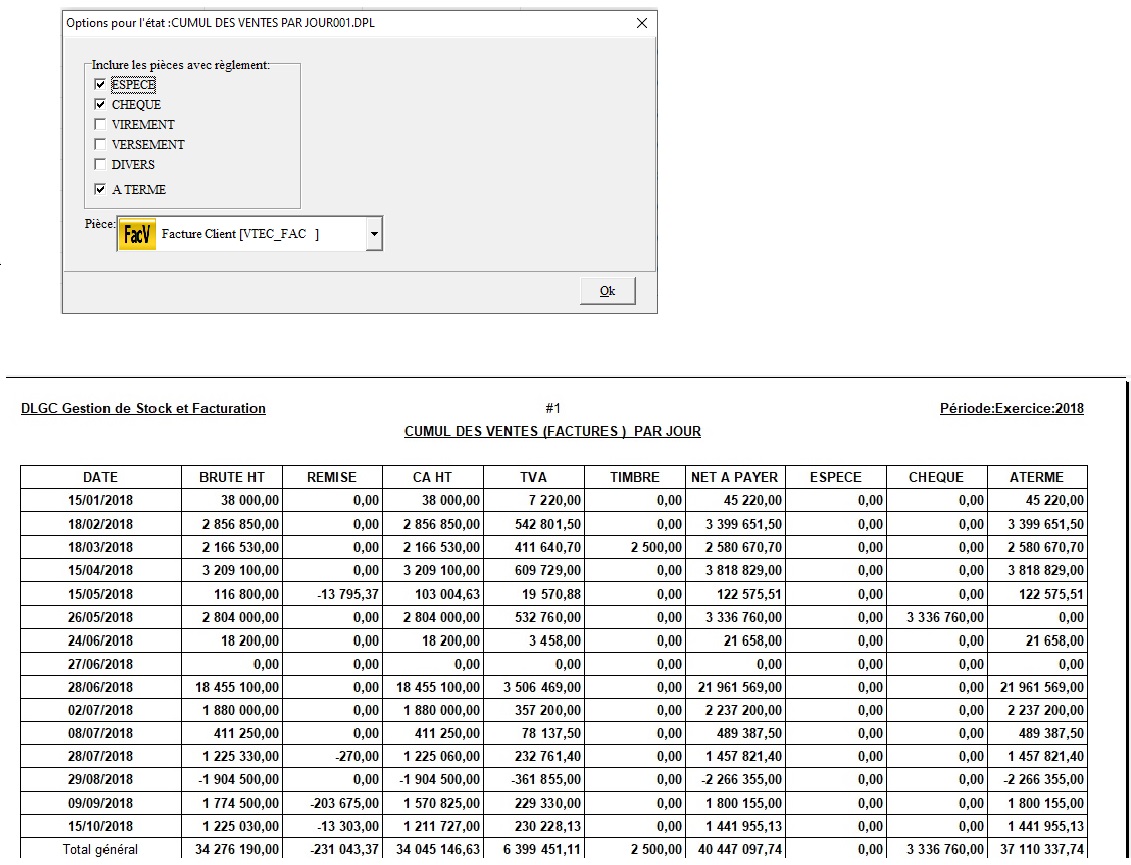1131x865 pixels.
Task: Select date cell 15/01/2018
Action: click(x=100, y=500)
